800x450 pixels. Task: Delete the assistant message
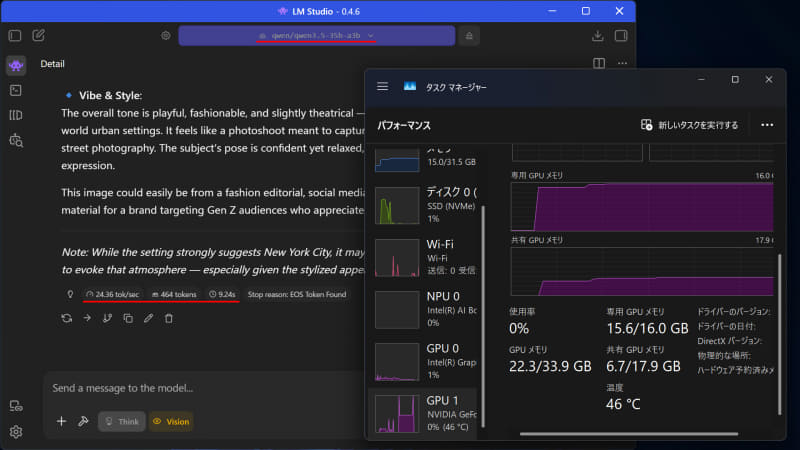[x=169, y=318]
